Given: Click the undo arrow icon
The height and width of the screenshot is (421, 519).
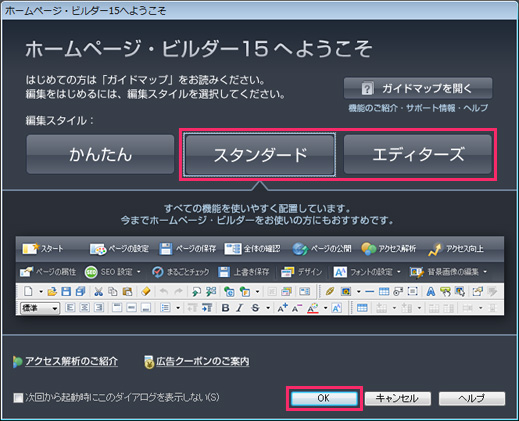Looking at the screenshot, I should pos(164,292).
